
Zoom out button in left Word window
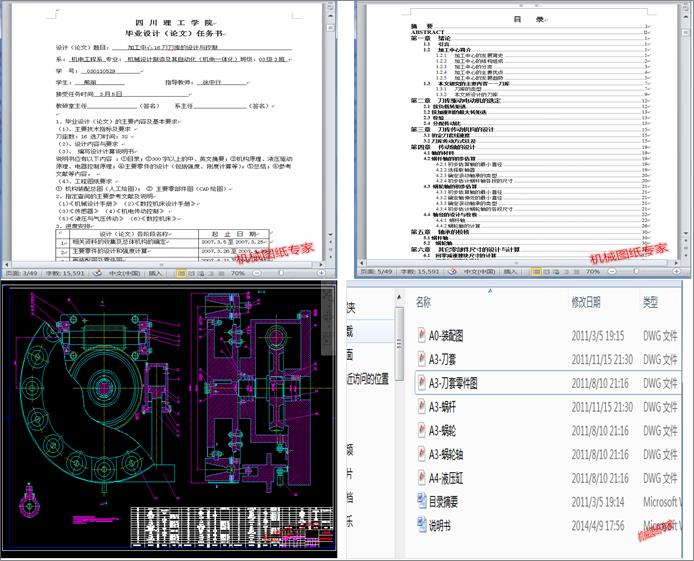(x=257, y=273)
